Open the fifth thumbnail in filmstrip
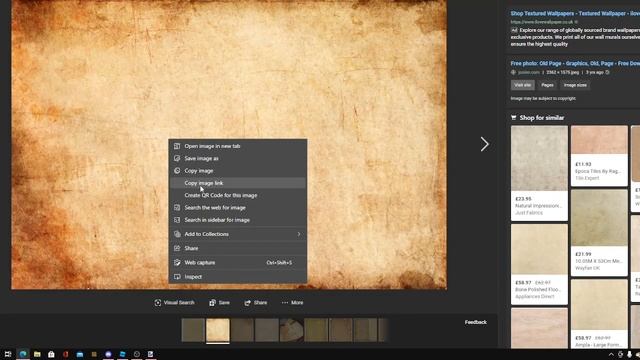 291,330
